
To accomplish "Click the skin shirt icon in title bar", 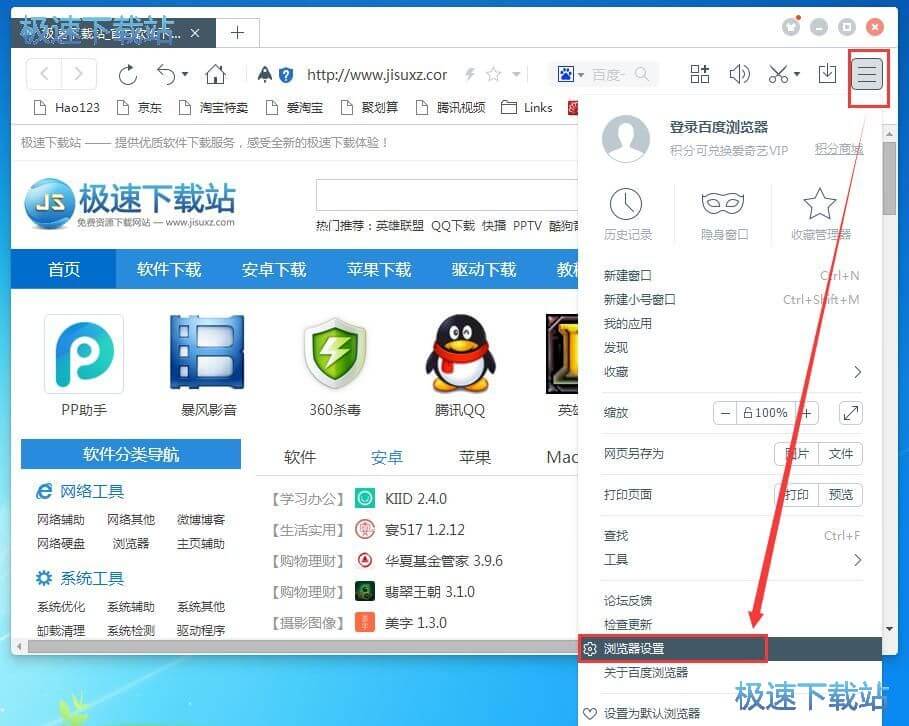I will coord(791,26).
